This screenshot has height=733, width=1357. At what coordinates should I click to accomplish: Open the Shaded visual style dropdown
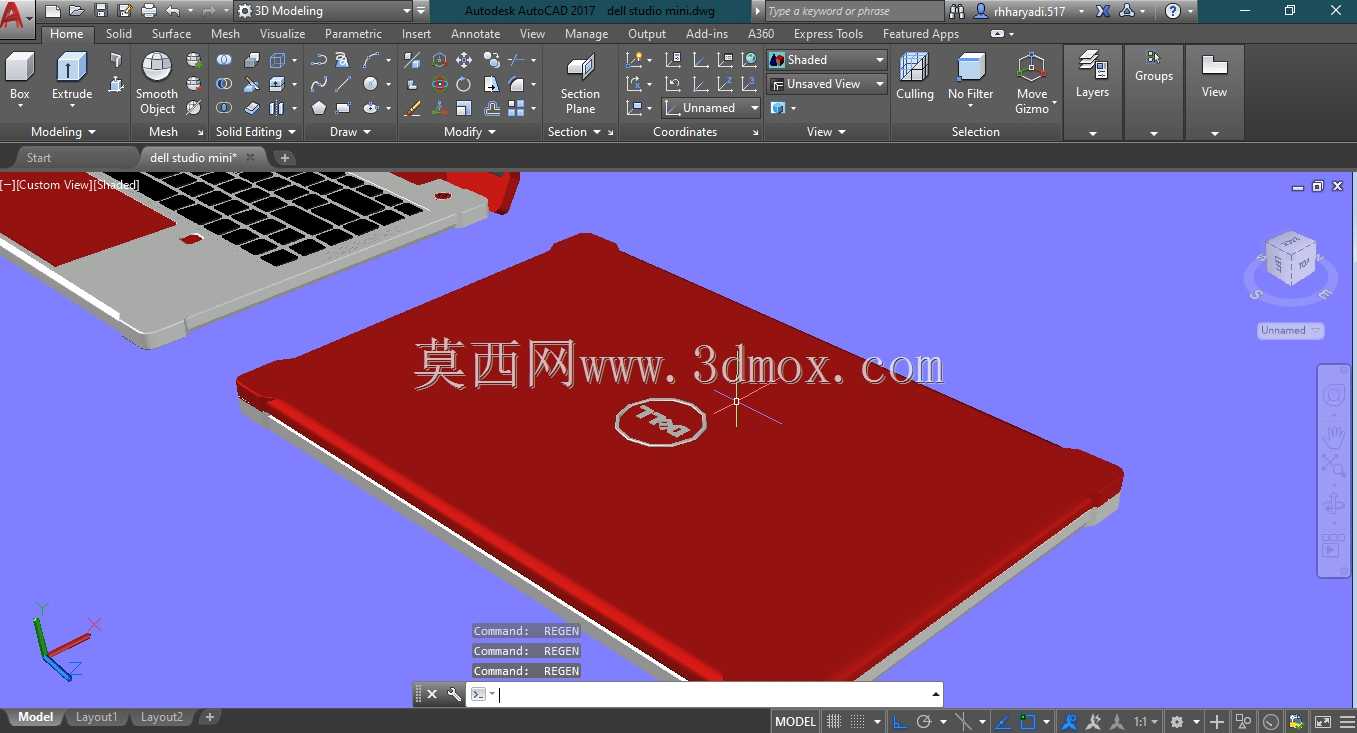(x=826, y=60)
